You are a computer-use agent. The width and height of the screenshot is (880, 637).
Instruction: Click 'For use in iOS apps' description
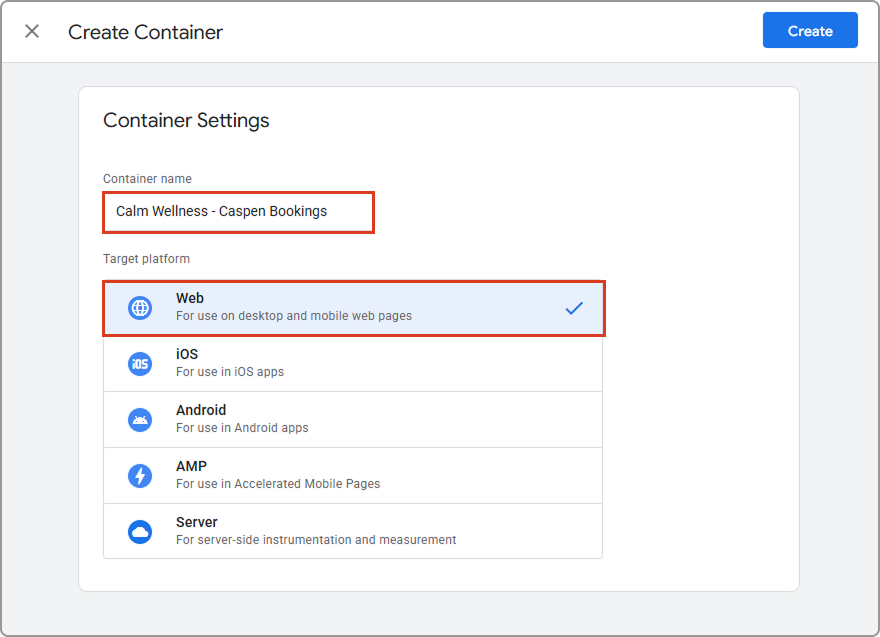tap(230, 372)
